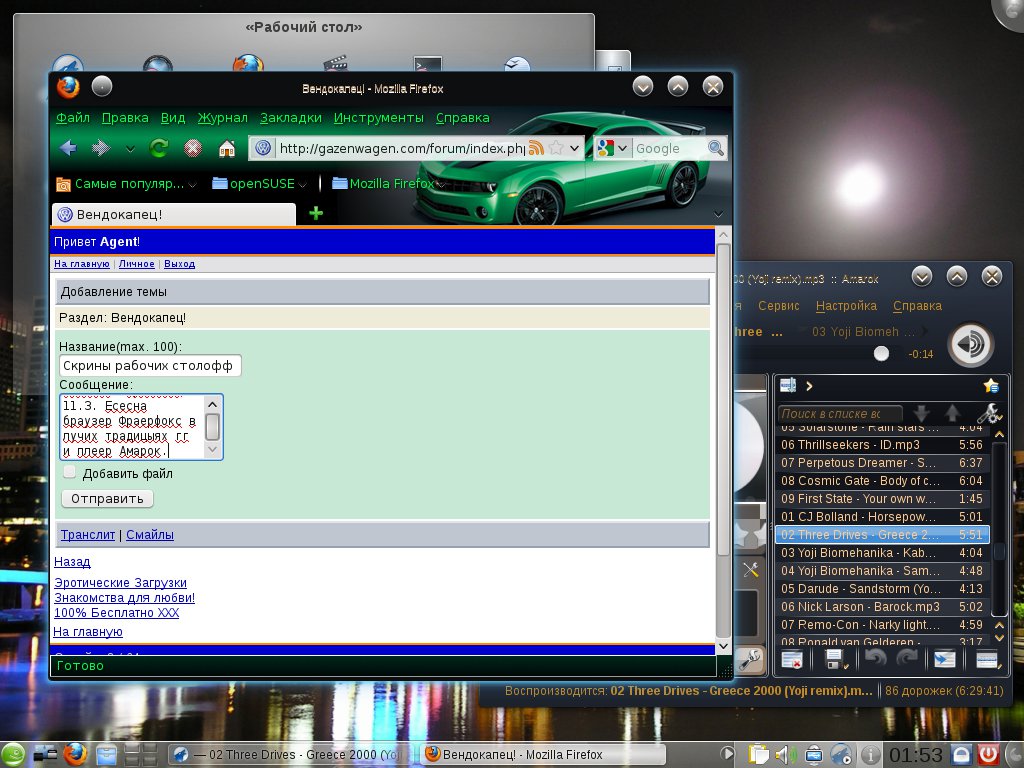Reload the page in Firefox
Image resolution: width=1024 pixels, height=768 pixels.
tap(159, 148)
